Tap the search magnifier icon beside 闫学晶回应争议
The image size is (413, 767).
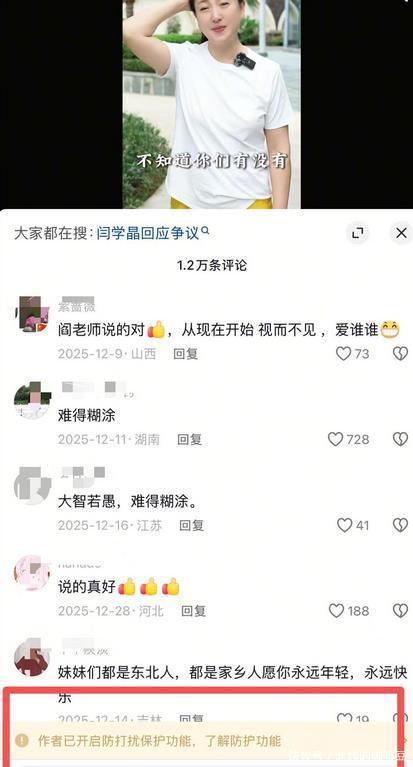pos(206,230)
